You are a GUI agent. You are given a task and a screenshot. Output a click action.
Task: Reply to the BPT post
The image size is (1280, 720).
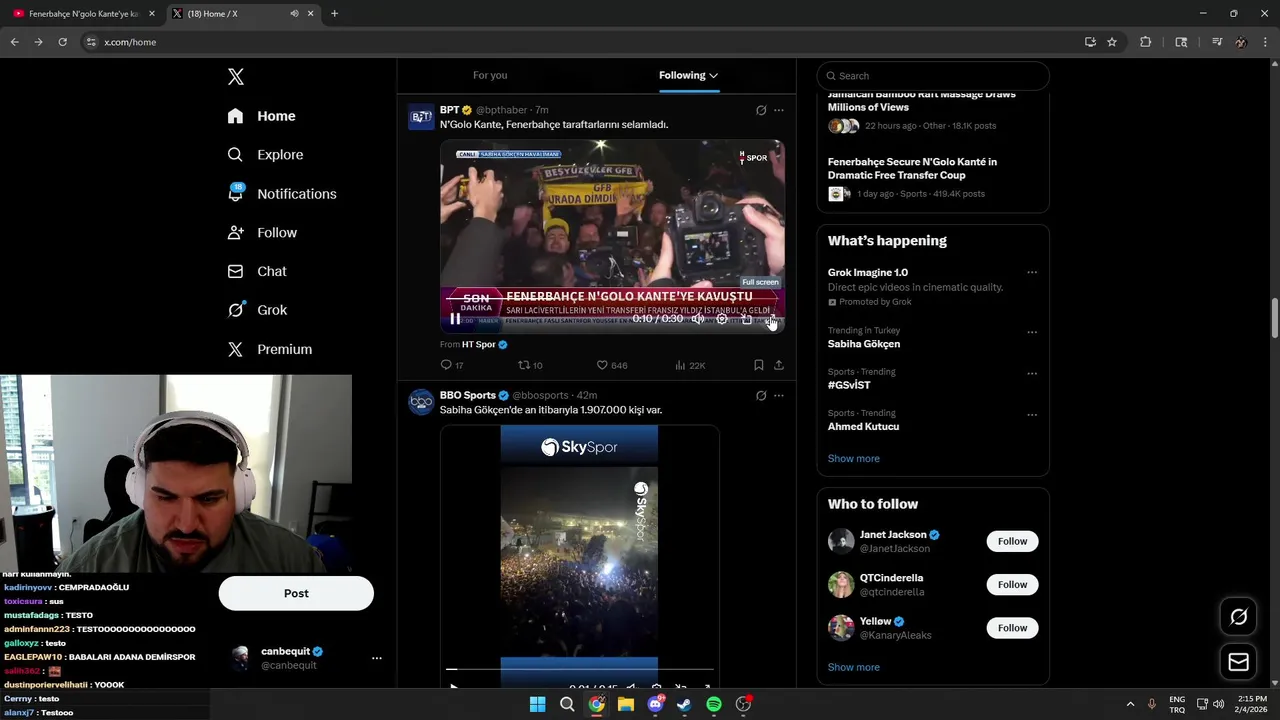(x=452, y=365)
